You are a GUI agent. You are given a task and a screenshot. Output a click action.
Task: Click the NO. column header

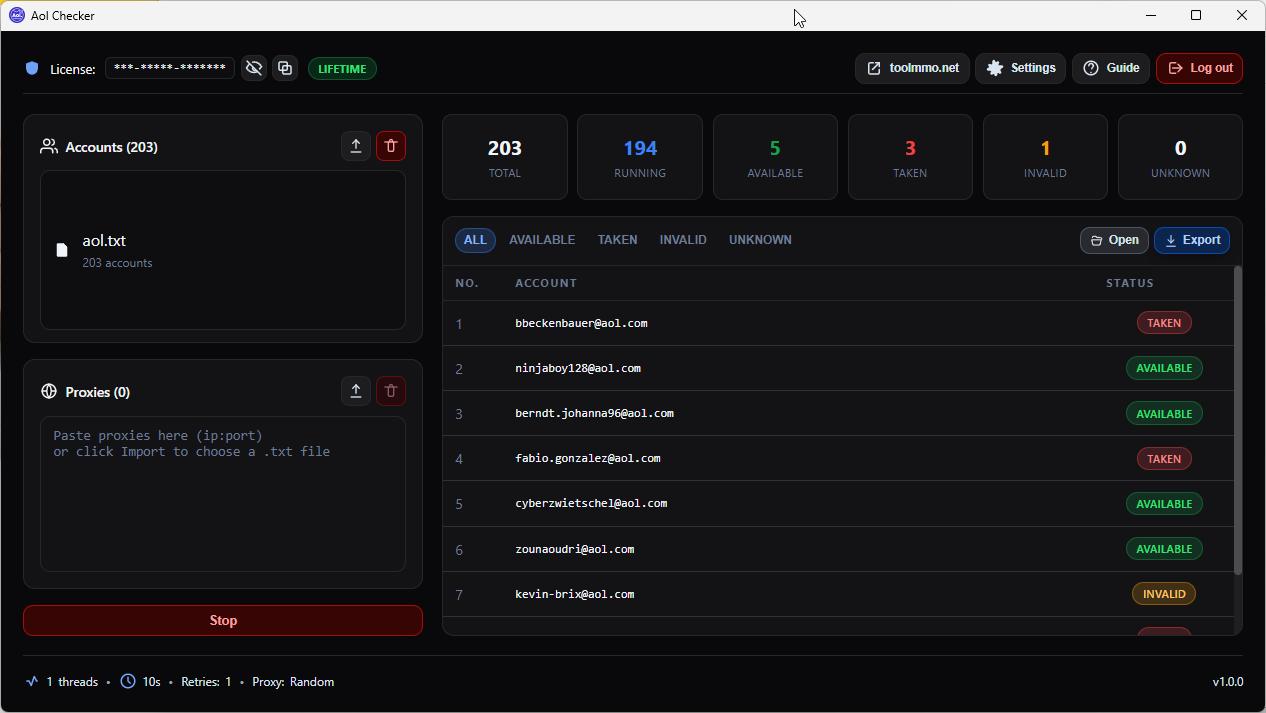click(x=467, y=283)
